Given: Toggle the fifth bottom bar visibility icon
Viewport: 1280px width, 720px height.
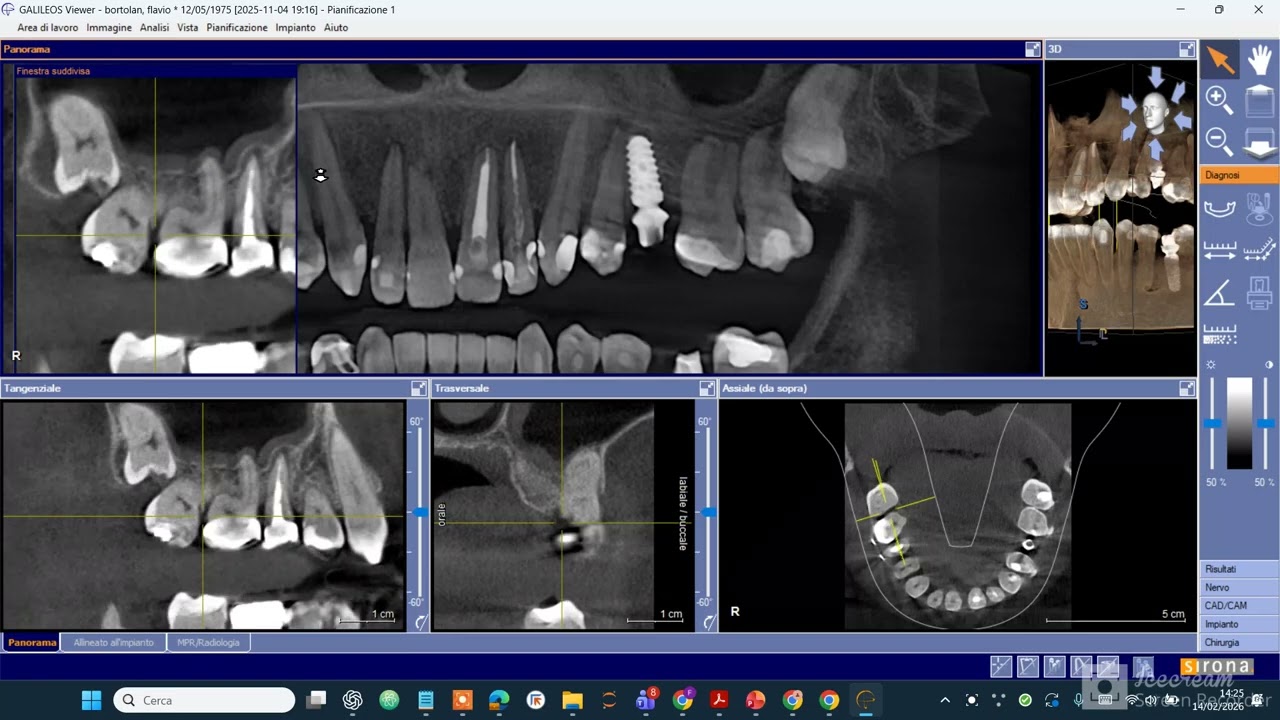Looking at the screenshot, I should point(1108,666).
